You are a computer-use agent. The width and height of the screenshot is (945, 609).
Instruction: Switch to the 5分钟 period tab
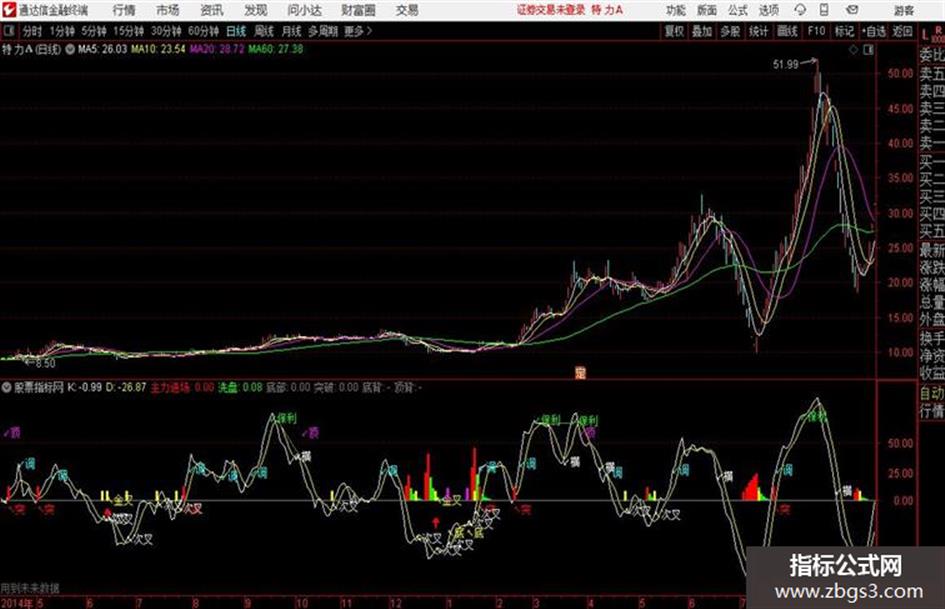tap(93, 31)
